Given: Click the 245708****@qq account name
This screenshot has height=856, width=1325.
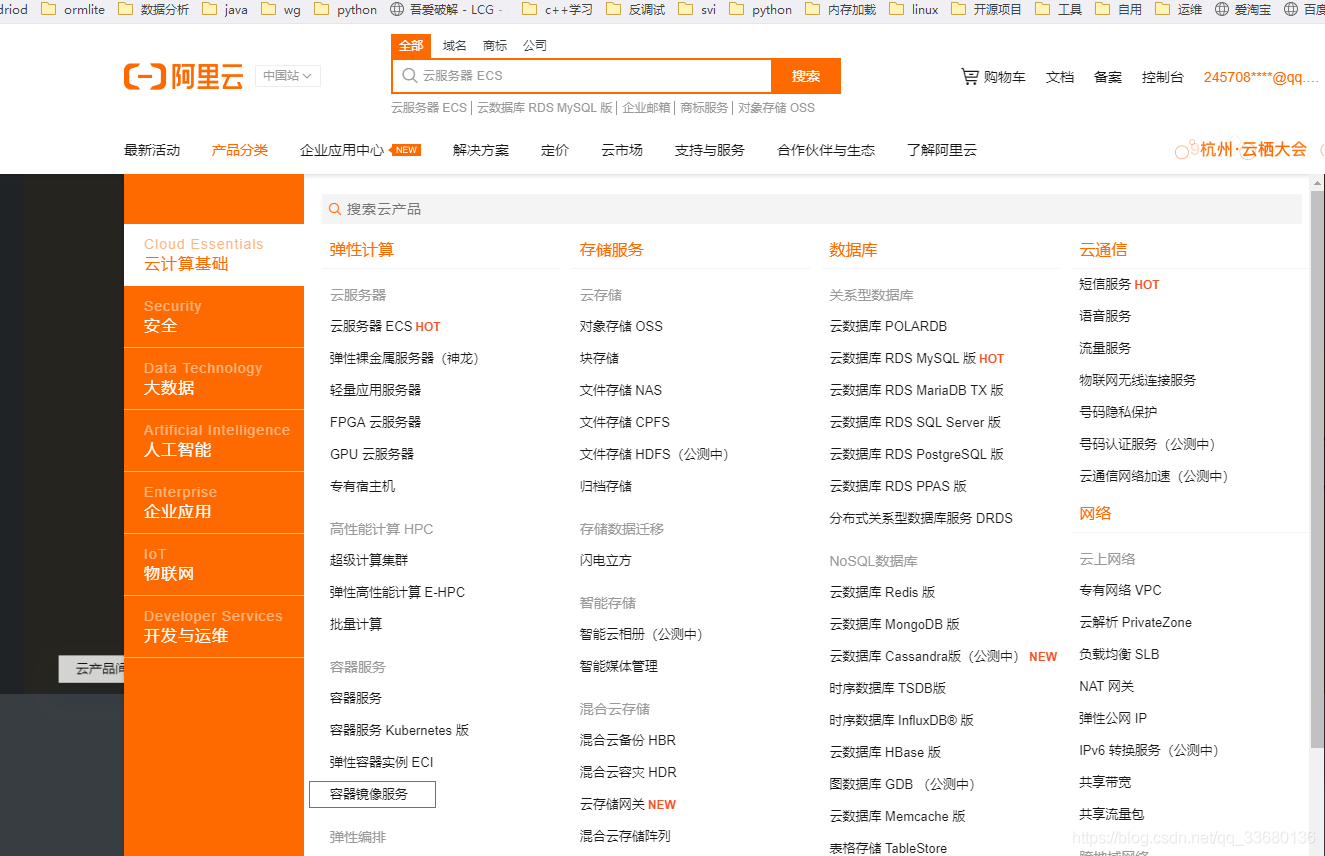Looking at the screenshot, I should coord(1262,77).
